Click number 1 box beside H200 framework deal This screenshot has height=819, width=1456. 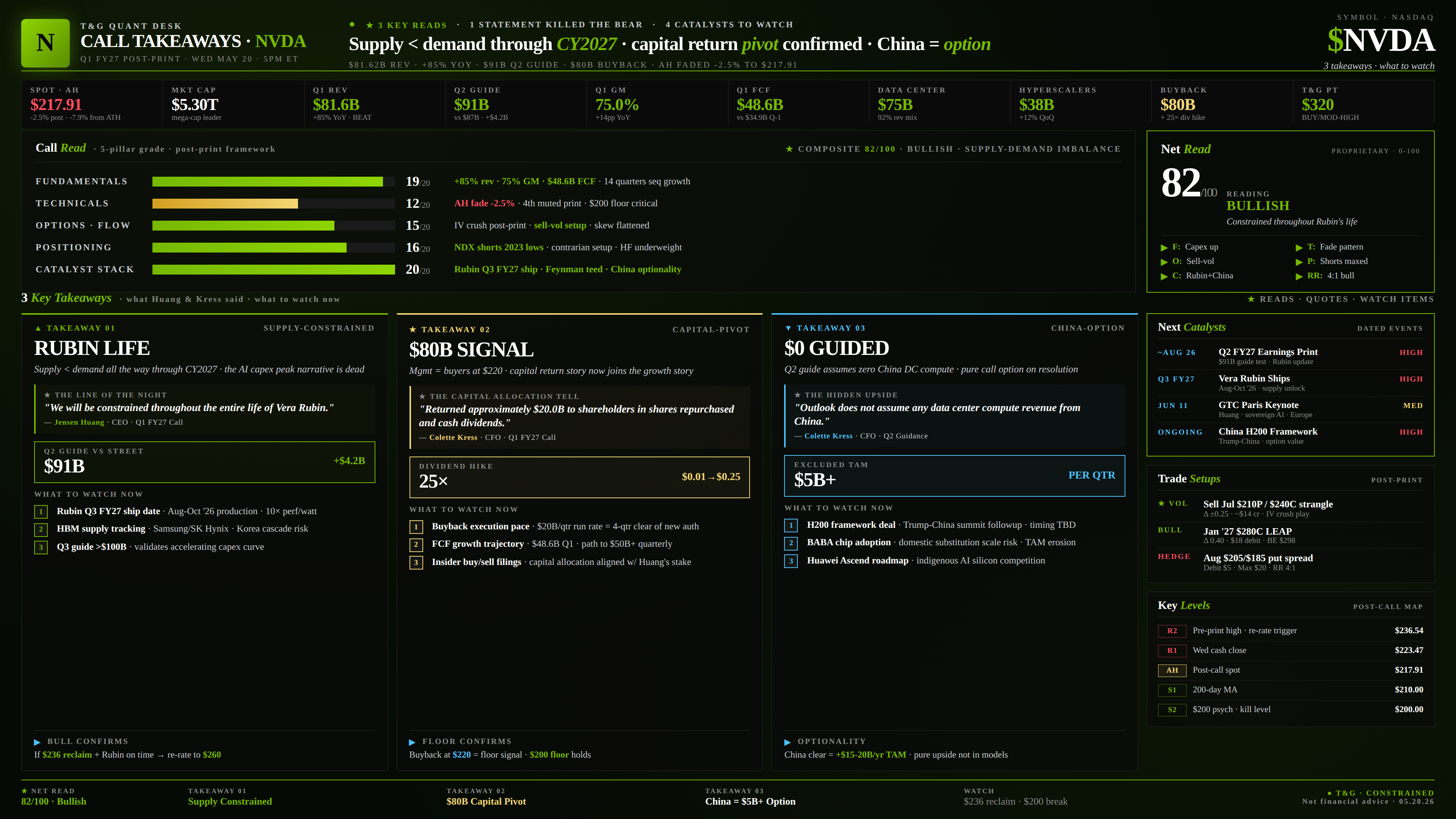pyautogui.click(x=791, y=525)
